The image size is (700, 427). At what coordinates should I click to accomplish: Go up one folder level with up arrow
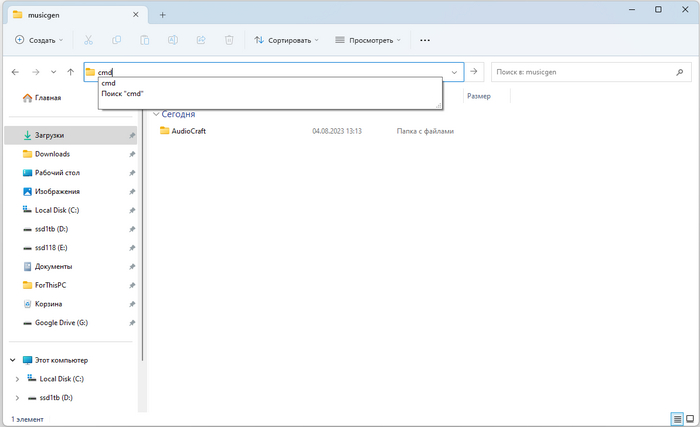70,72
